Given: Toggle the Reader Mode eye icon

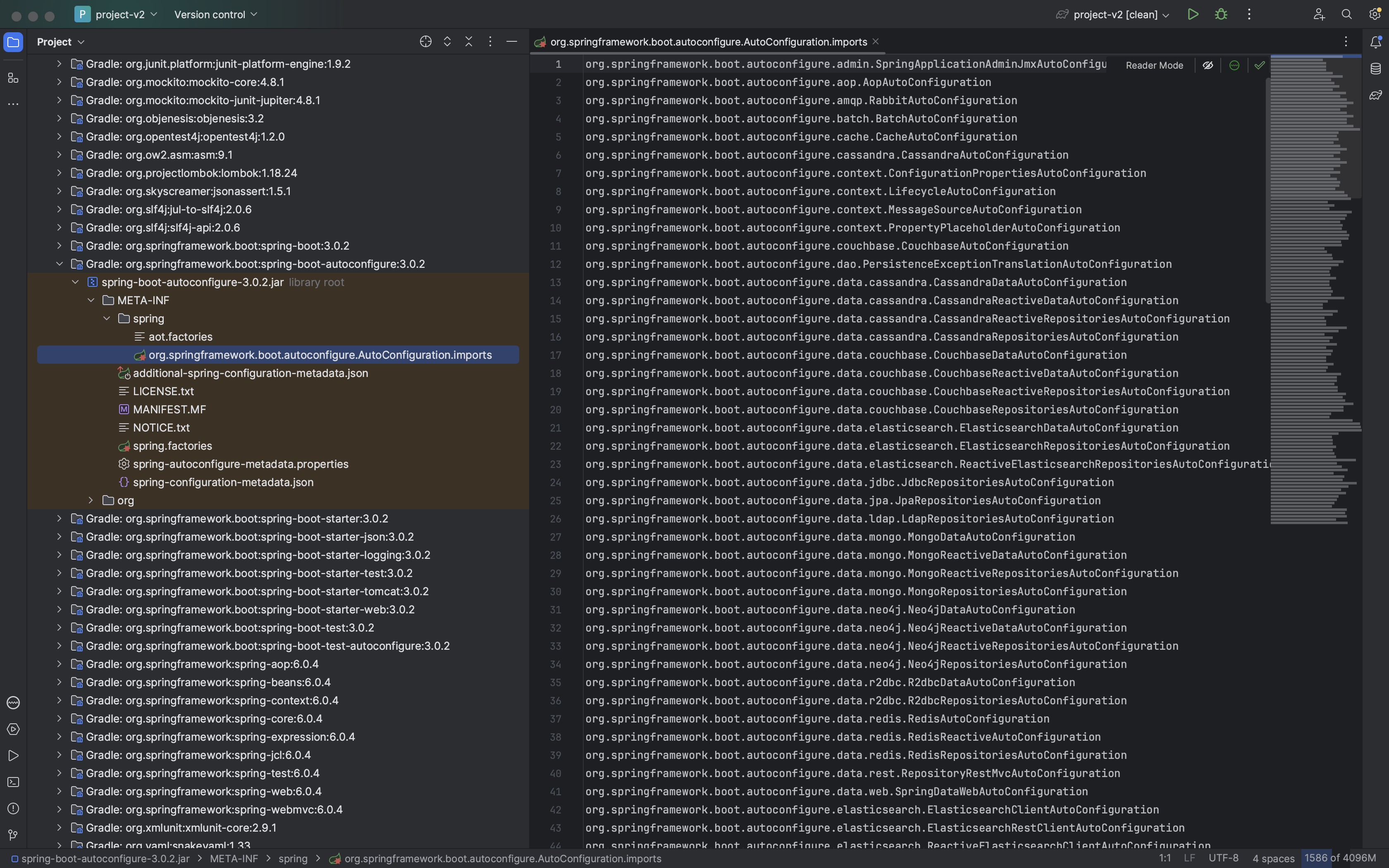Looking at the screenshot, I should pyautogui.click(x=1208, y=65).
